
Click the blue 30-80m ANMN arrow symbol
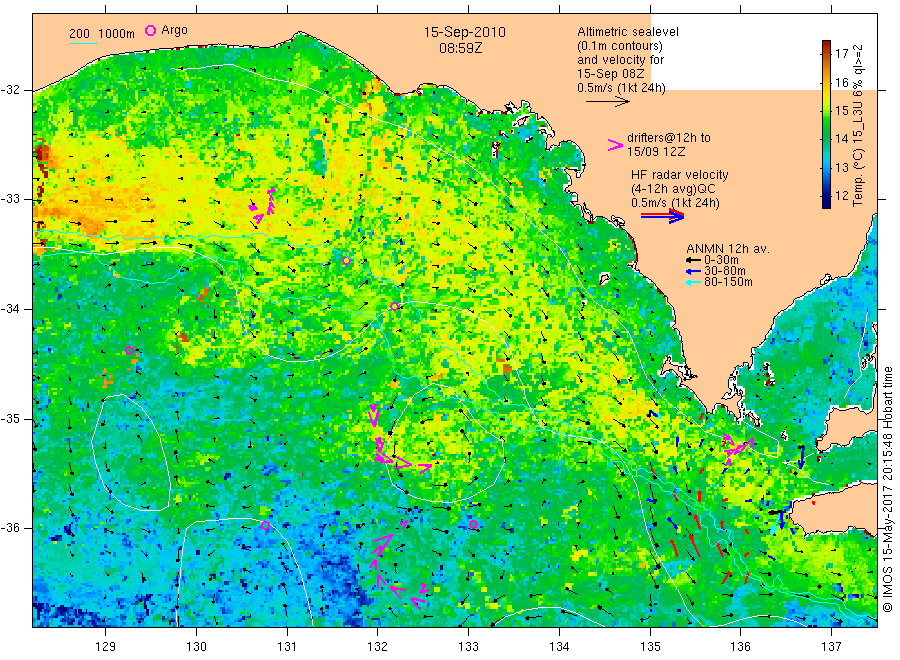pos(693,271)
